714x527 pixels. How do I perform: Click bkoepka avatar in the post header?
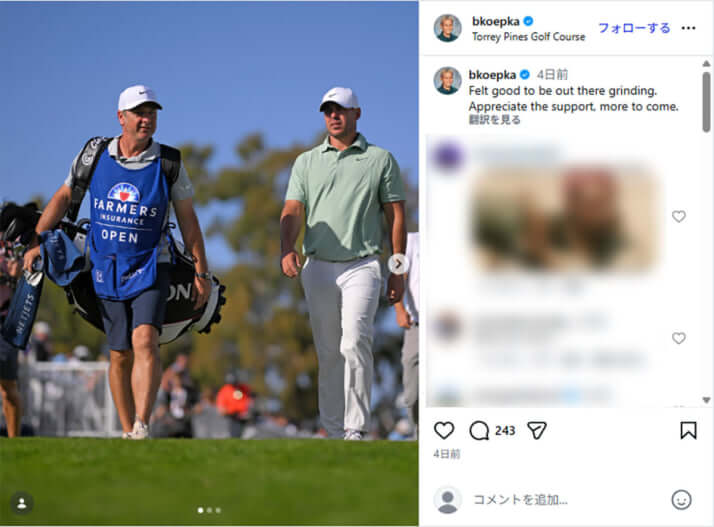448,28
